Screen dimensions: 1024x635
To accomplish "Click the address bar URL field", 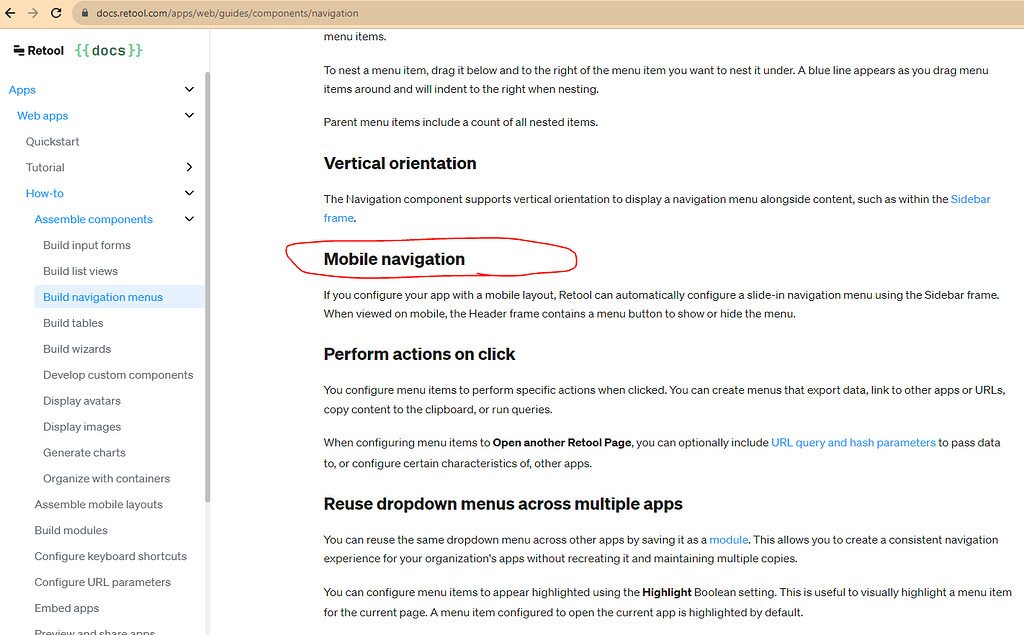I will 400,13.
